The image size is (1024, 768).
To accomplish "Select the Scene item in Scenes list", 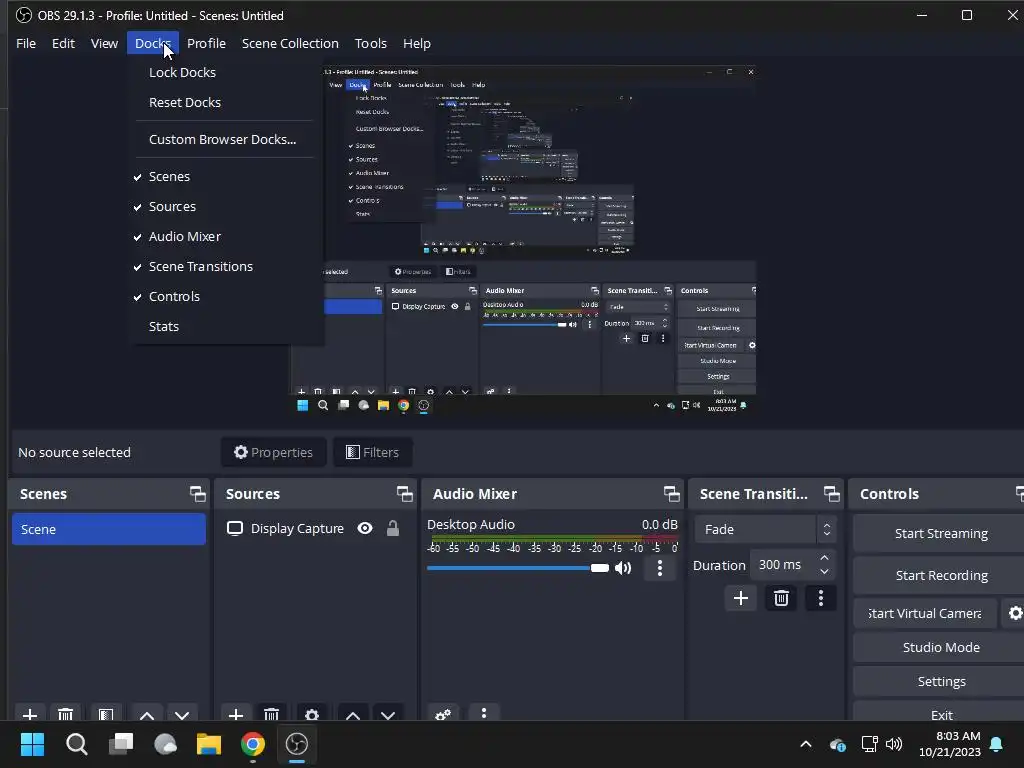I will tap(108, 529).
